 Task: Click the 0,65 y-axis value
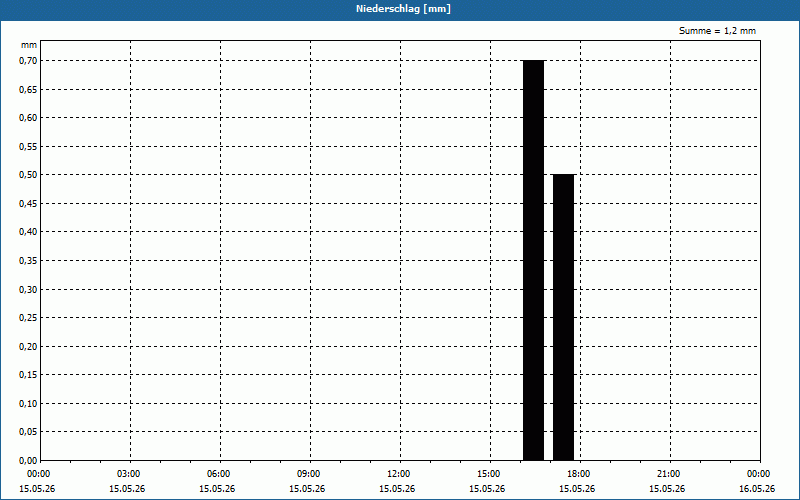28,89
